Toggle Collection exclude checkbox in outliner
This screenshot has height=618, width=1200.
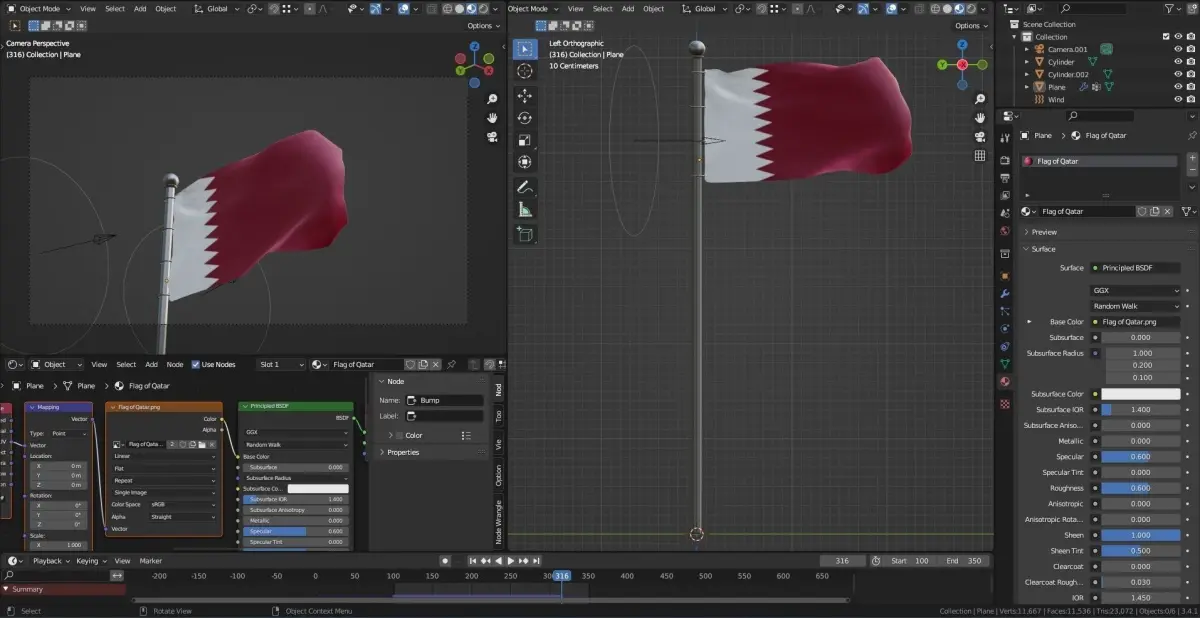(x=1166, y=37)
